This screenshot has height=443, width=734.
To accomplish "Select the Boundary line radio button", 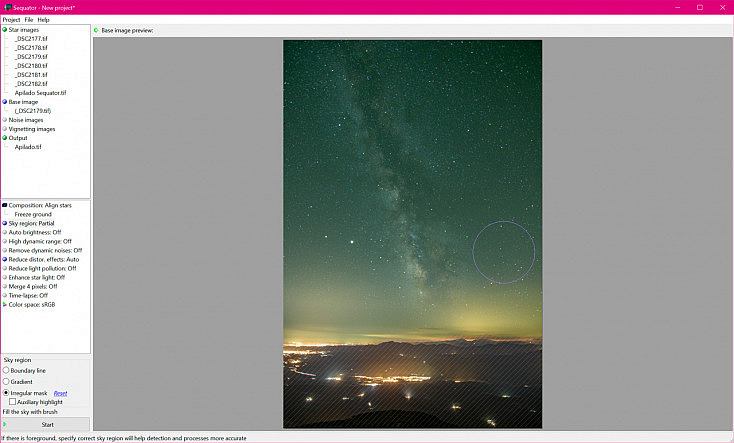I will pos(6,370).
